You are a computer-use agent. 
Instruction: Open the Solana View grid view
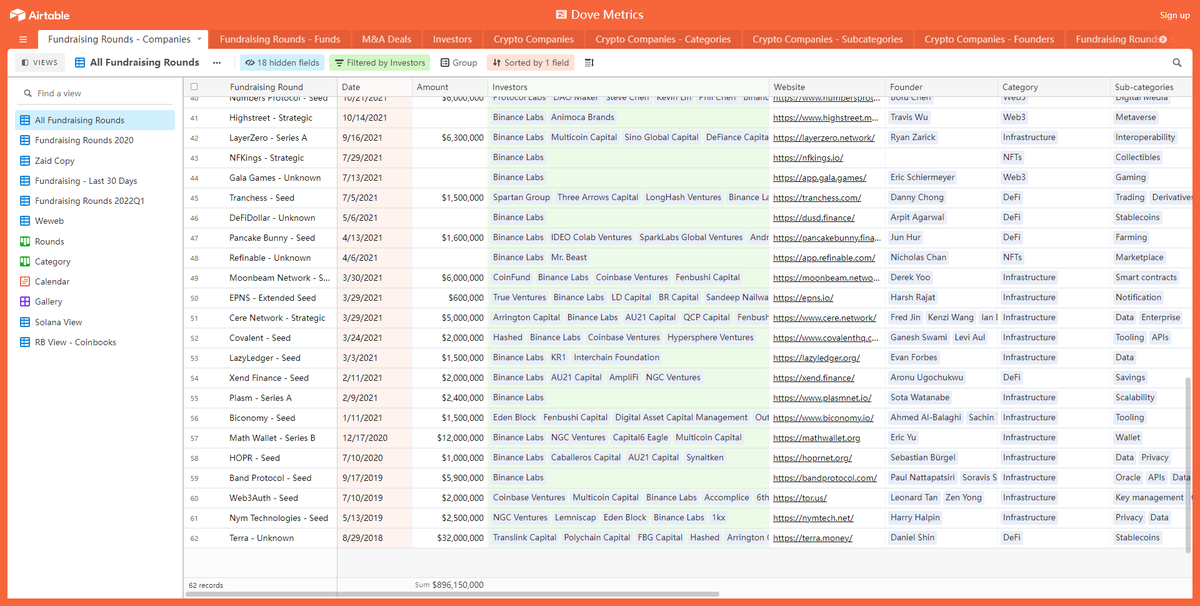tap(58, 322)
